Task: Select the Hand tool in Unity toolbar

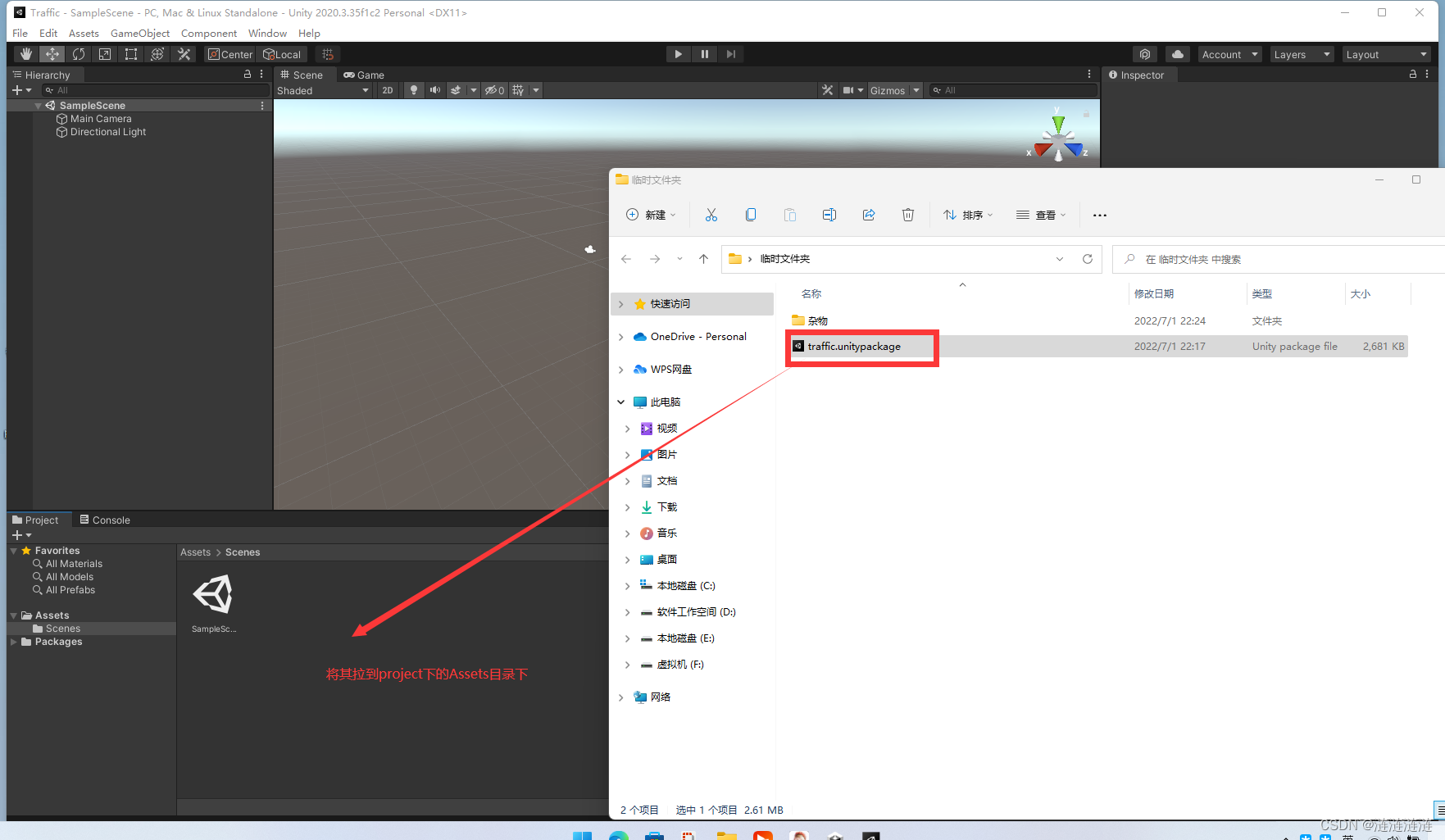Action: (x=26, y=54)
